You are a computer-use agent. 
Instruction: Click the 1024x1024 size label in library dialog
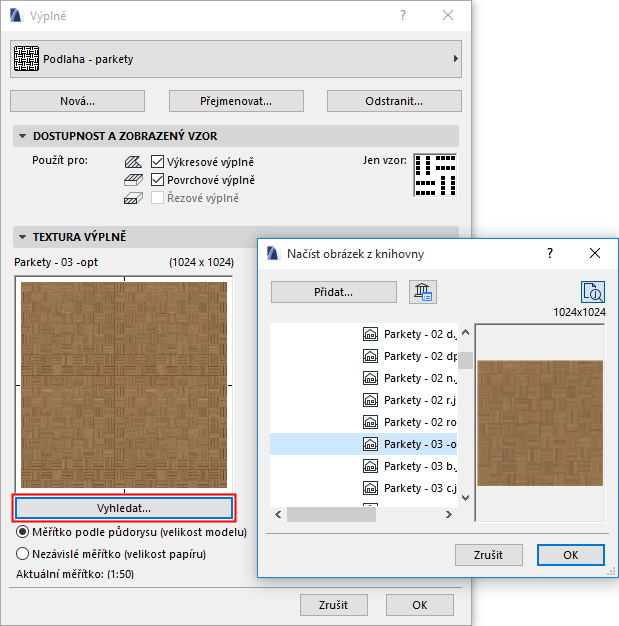579,312
